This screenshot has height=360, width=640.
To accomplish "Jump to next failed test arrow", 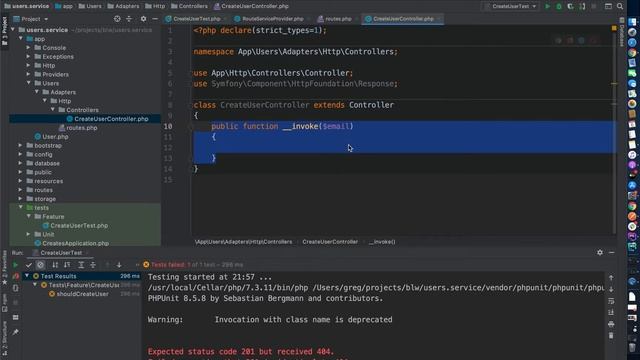I will [x=119, y=265].
